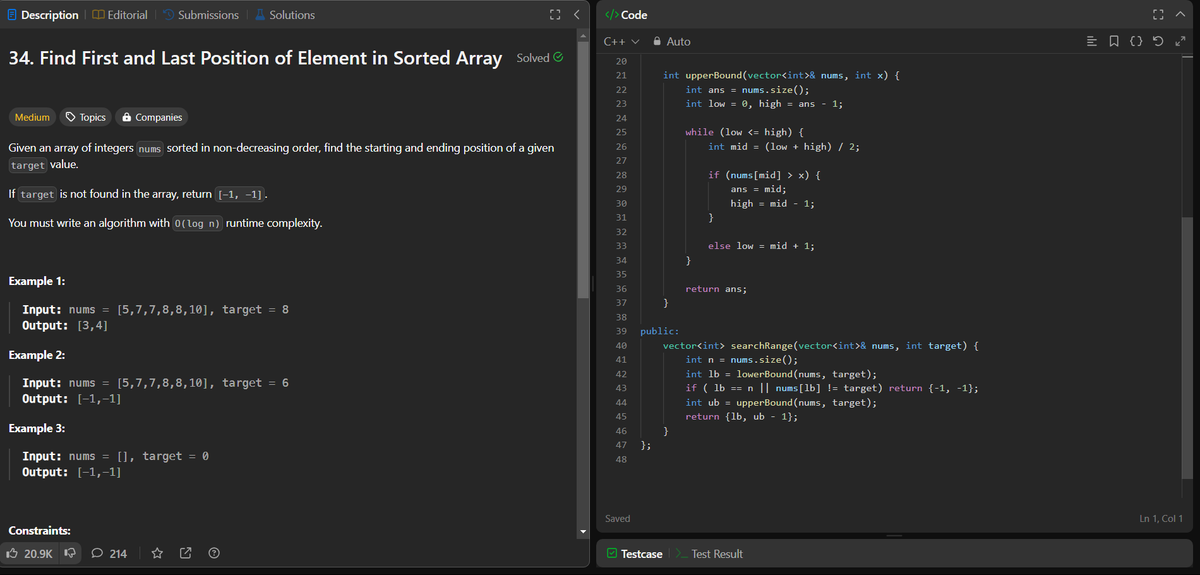Click the problem title heading
Image resolution: width=1200 pixels, height=575 pixels.
255,58
